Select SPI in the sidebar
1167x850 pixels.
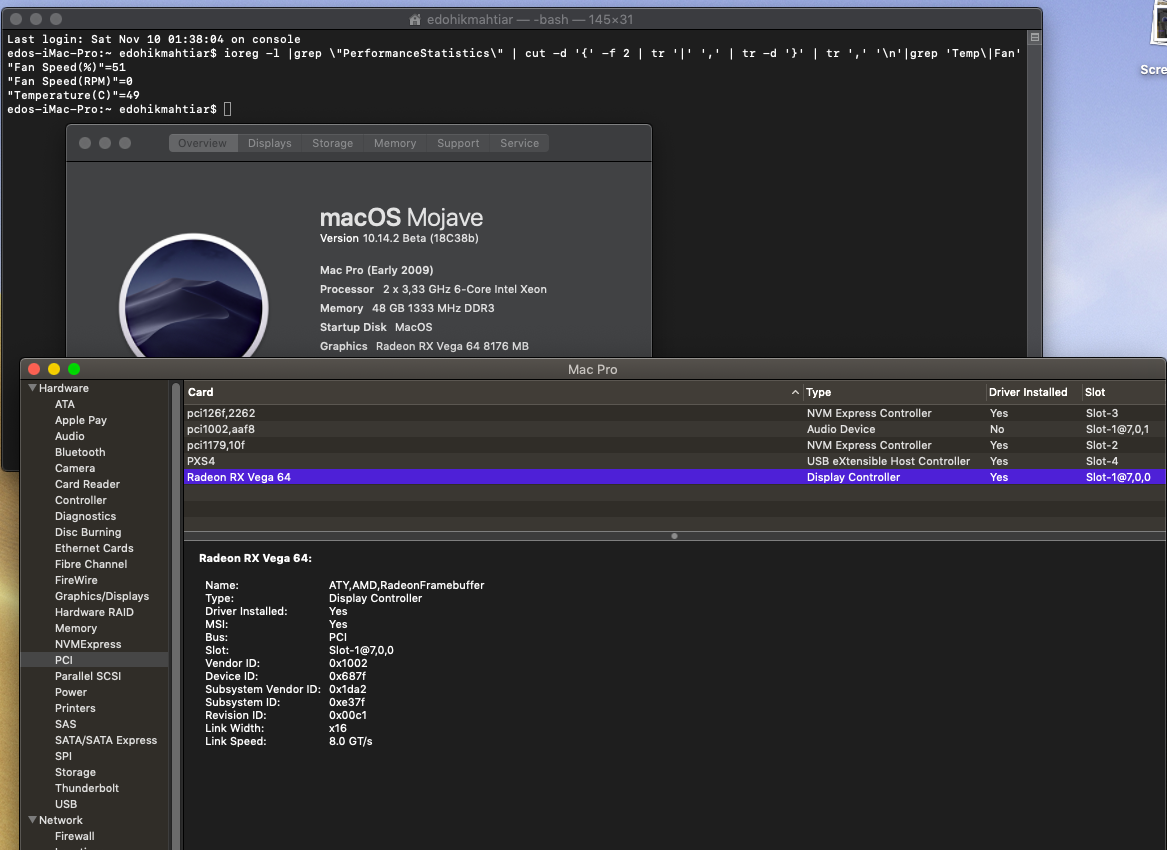[x=63, y=756]
